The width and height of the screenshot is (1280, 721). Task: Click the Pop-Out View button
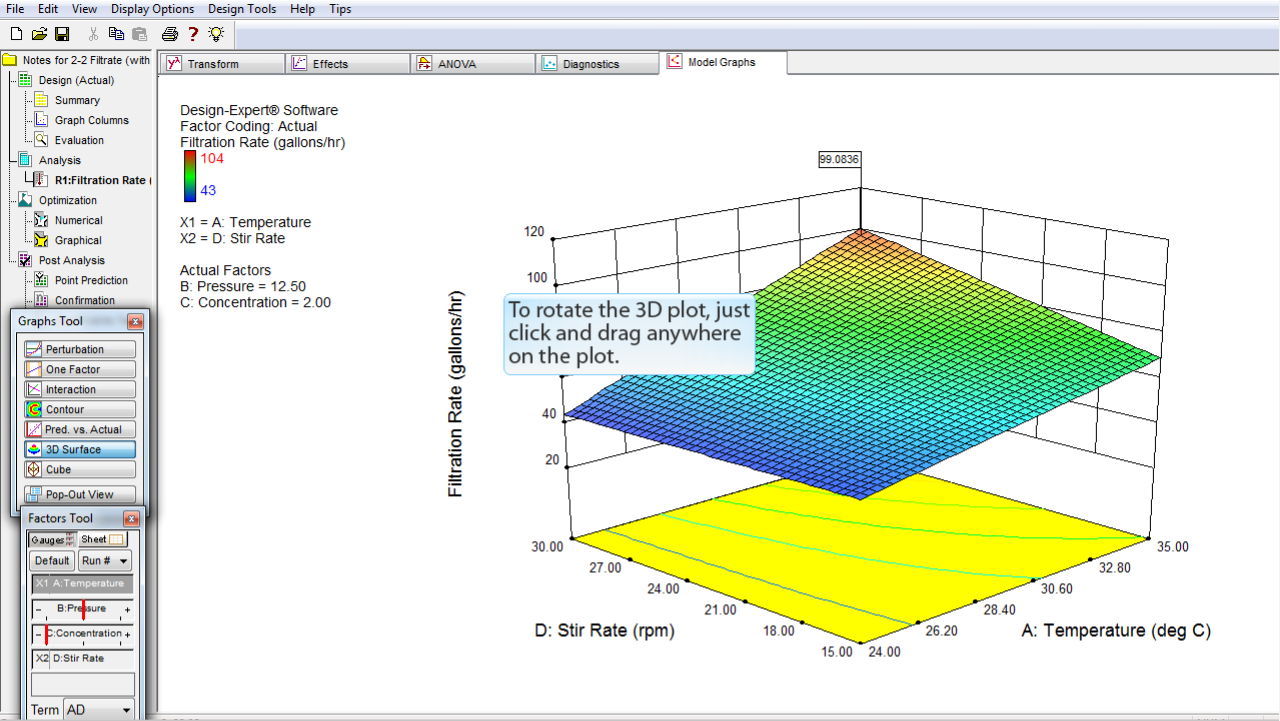point(80,494)
